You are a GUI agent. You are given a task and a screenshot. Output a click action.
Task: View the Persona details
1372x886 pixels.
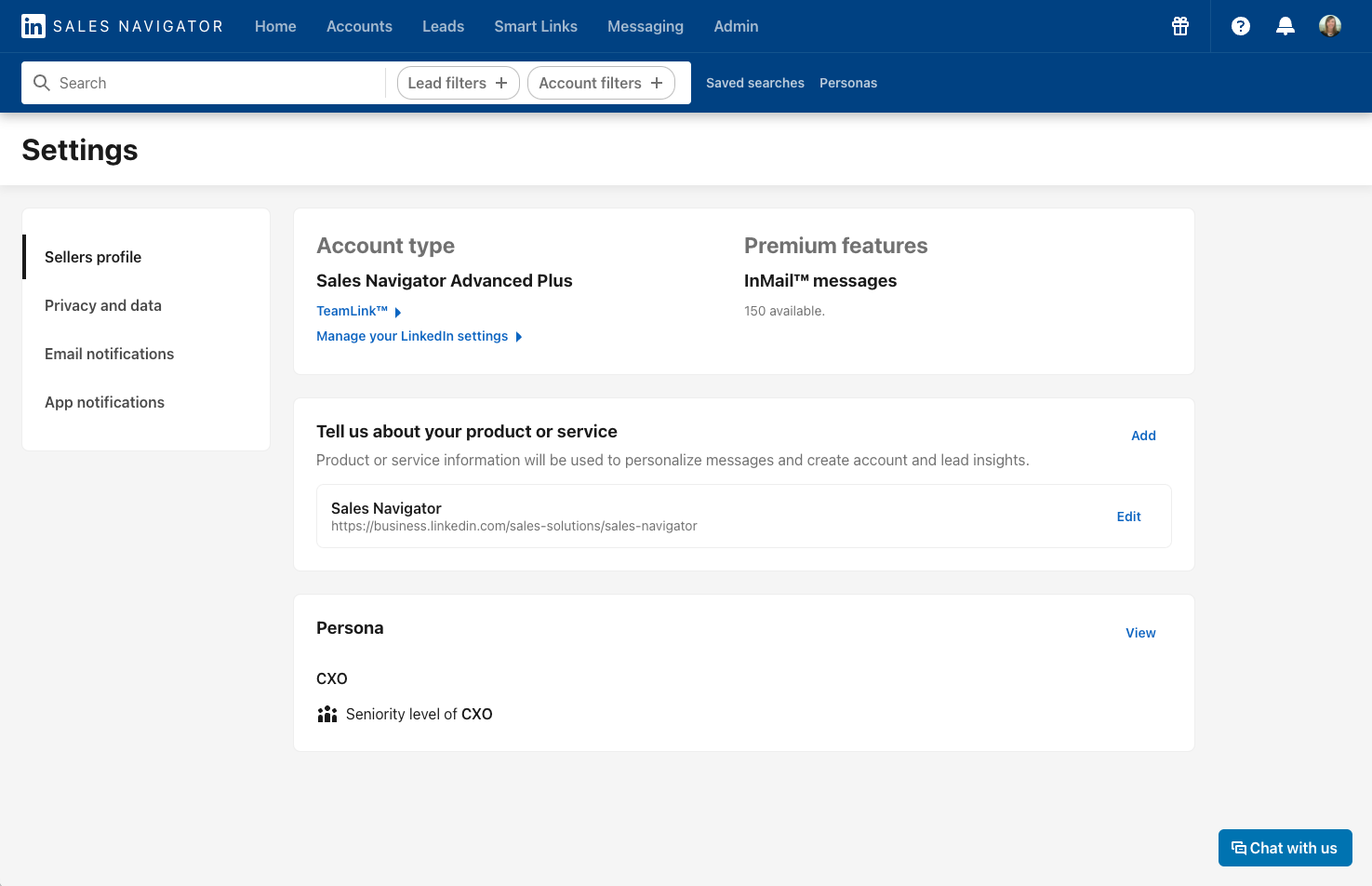[1140, 633]
